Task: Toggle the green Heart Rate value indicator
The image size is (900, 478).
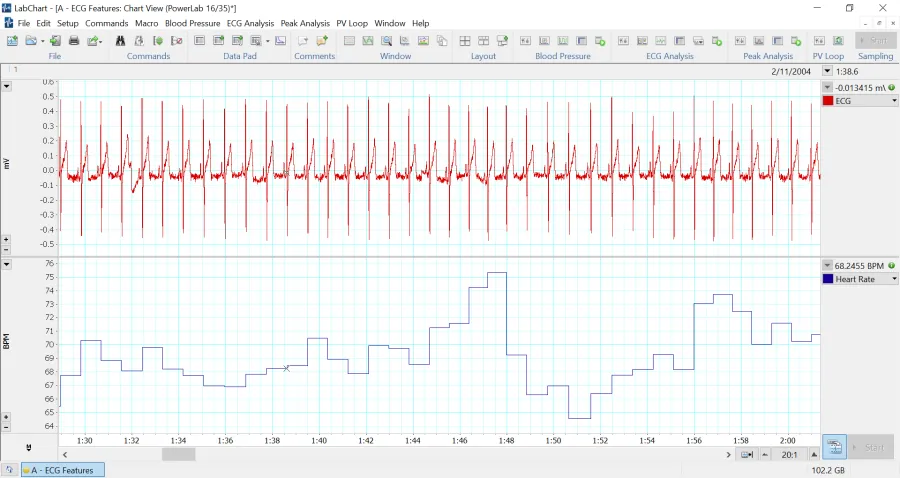Action: (891, 266)
